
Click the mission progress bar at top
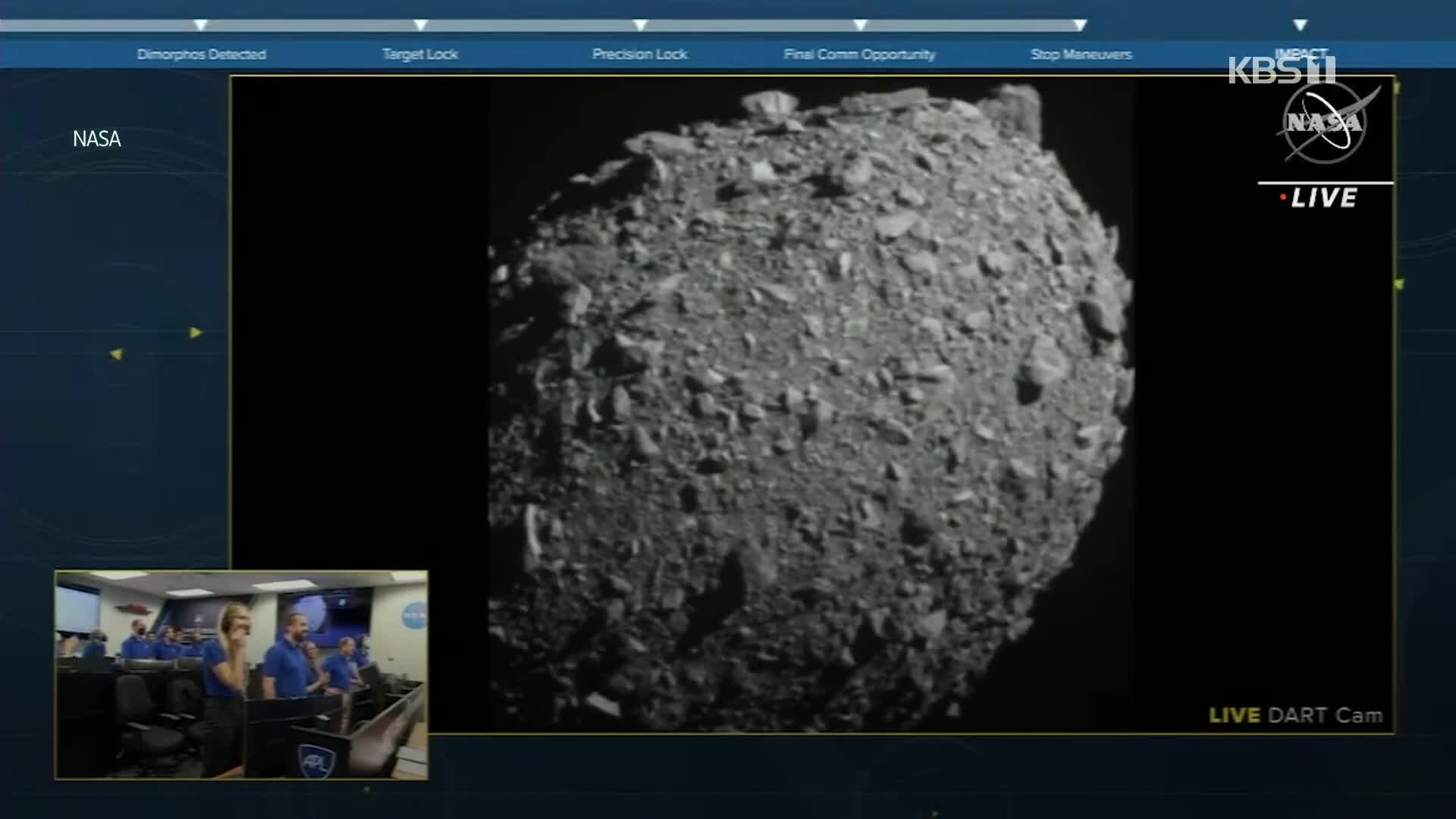(544, 26)
